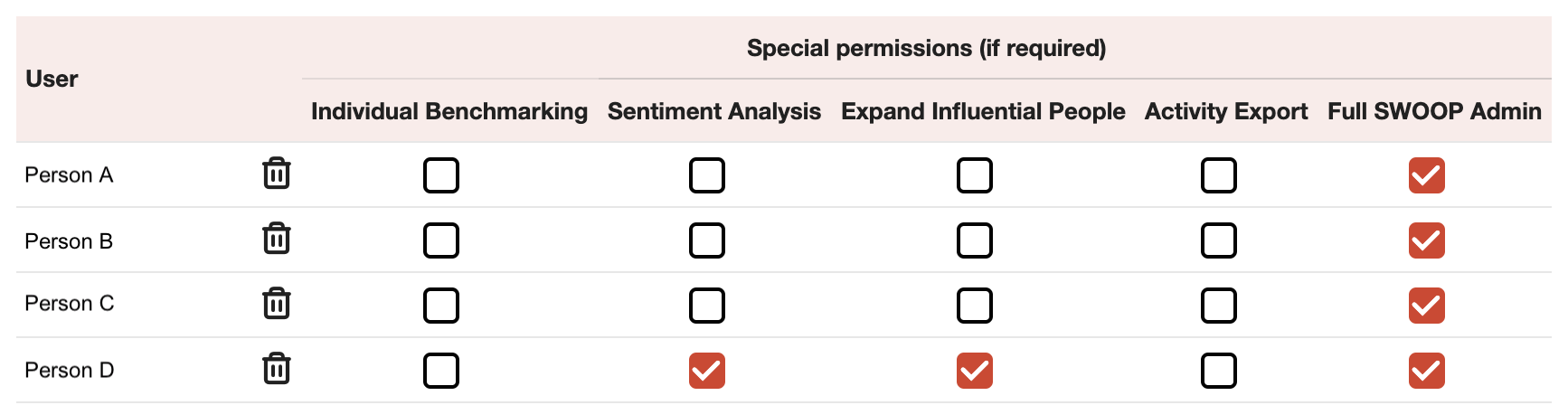Image resolution: width=1568 pixels, height=405 pixels.
Task: Uncheck Sentiment Analysis for Person D
Action: (707, 371)
